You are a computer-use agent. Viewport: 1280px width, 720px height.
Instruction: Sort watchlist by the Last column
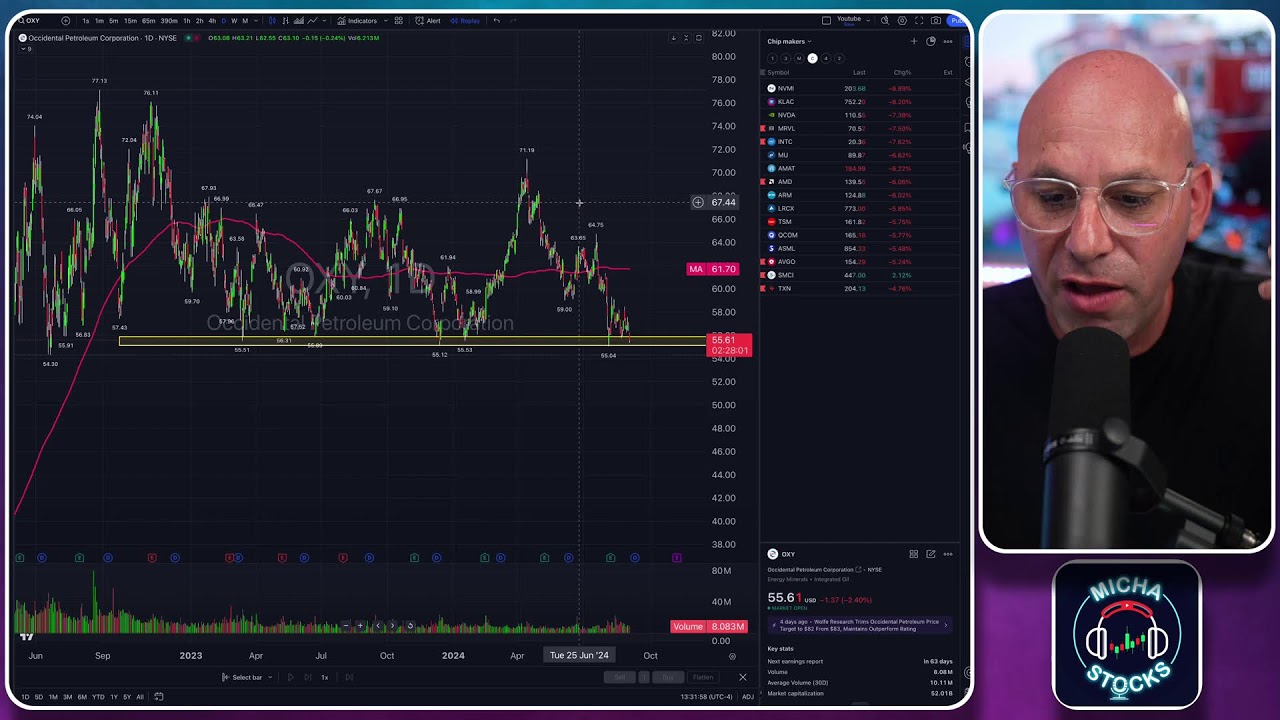[859, 72]
